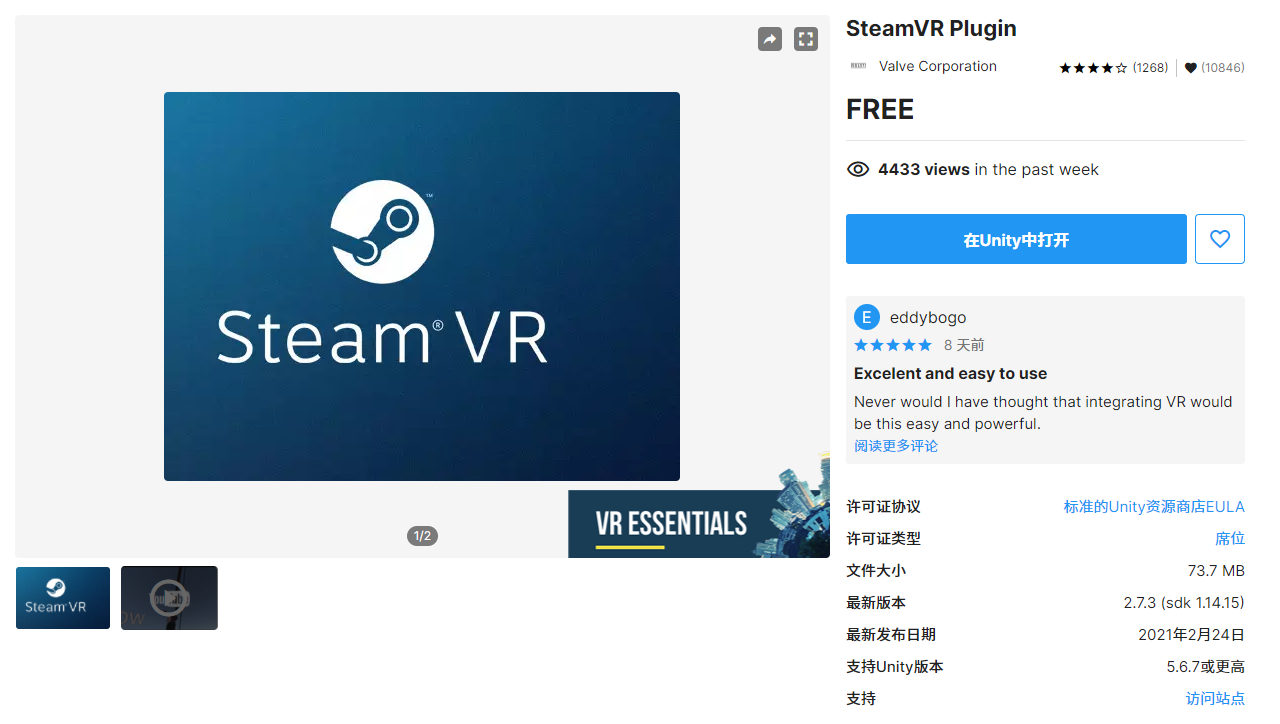Click the release date 2021年2月24日
Viewport: 1280px width, 724px height.
point(1191,635)
